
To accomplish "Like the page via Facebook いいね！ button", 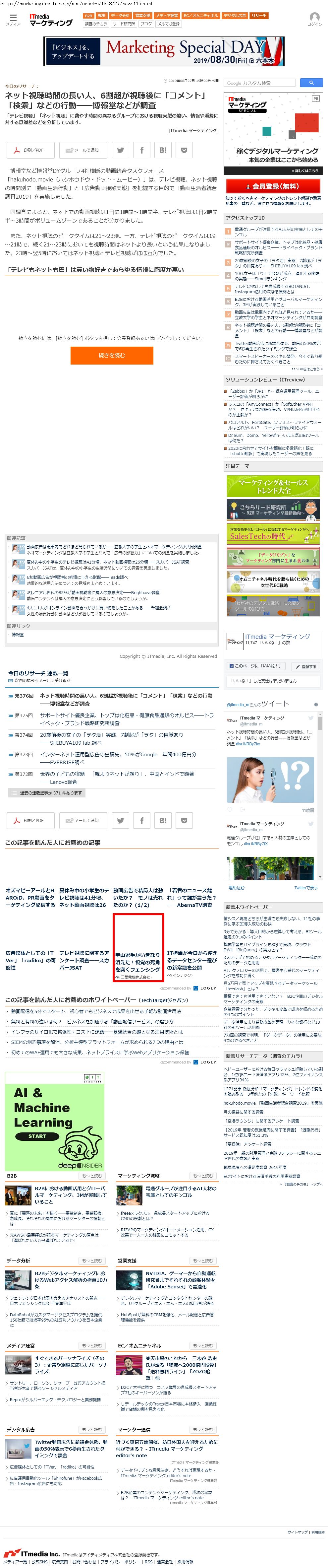I will tap(255, 666).
